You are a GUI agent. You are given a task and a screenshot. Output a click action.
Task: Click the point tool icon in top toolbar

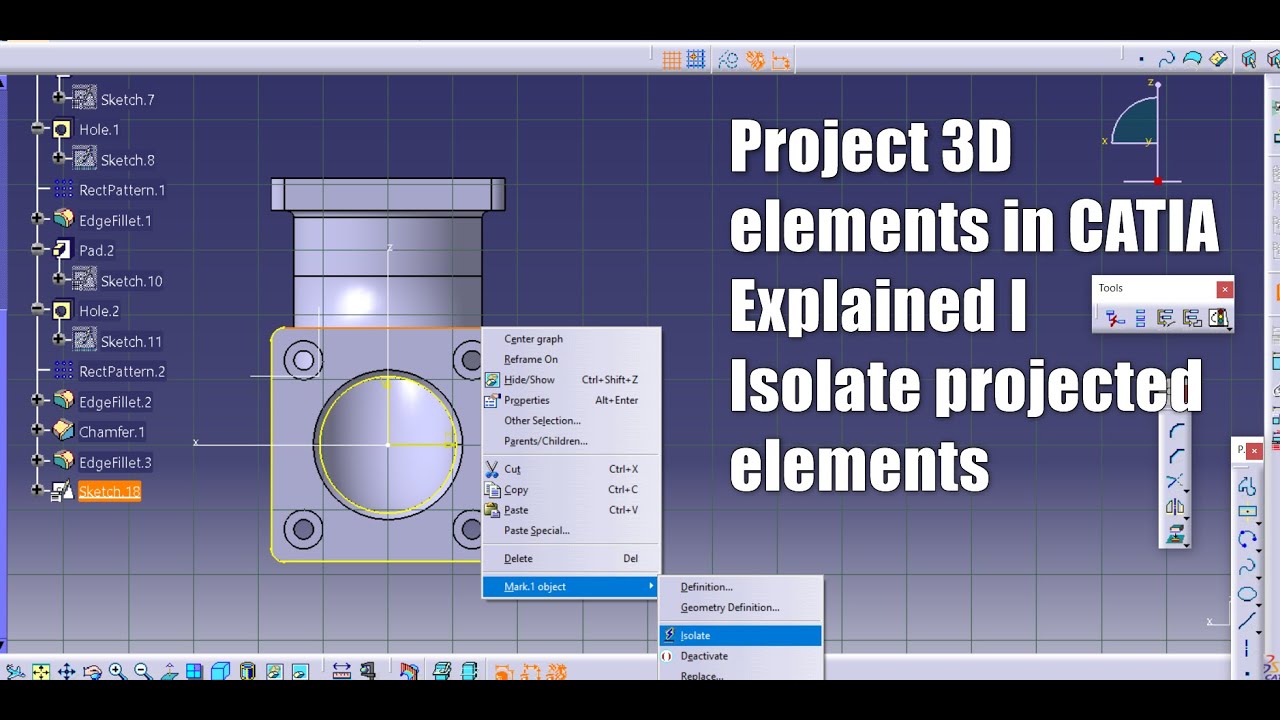pyautogui.click(x=1141, y=60)
